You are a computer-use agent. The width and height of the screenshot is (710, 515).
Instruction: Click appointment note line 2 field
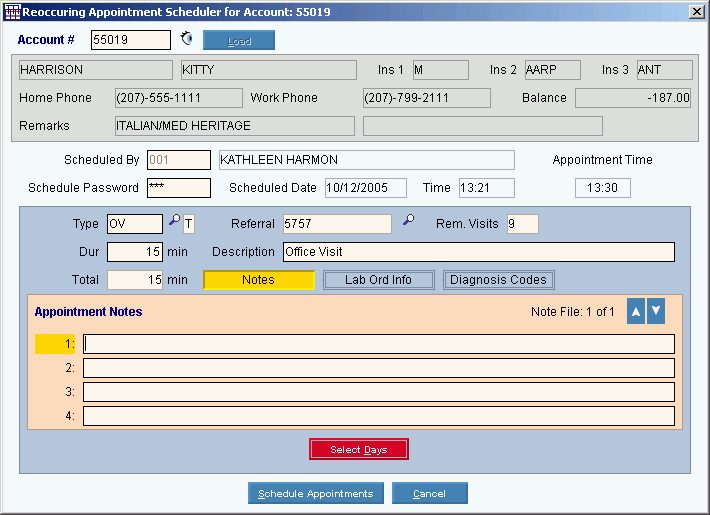[x=379, y=368]
